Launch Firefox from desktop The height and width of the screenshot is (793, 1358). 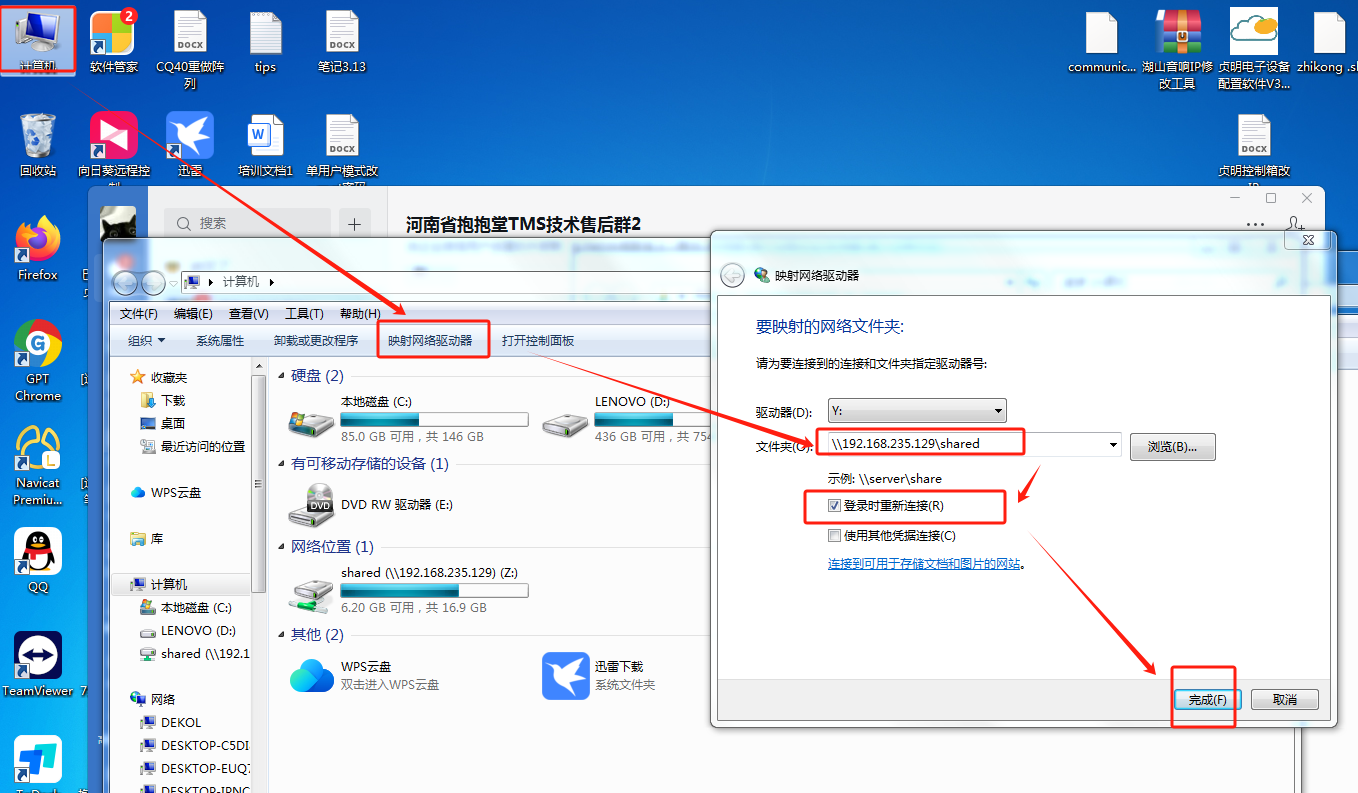[38, 248]
